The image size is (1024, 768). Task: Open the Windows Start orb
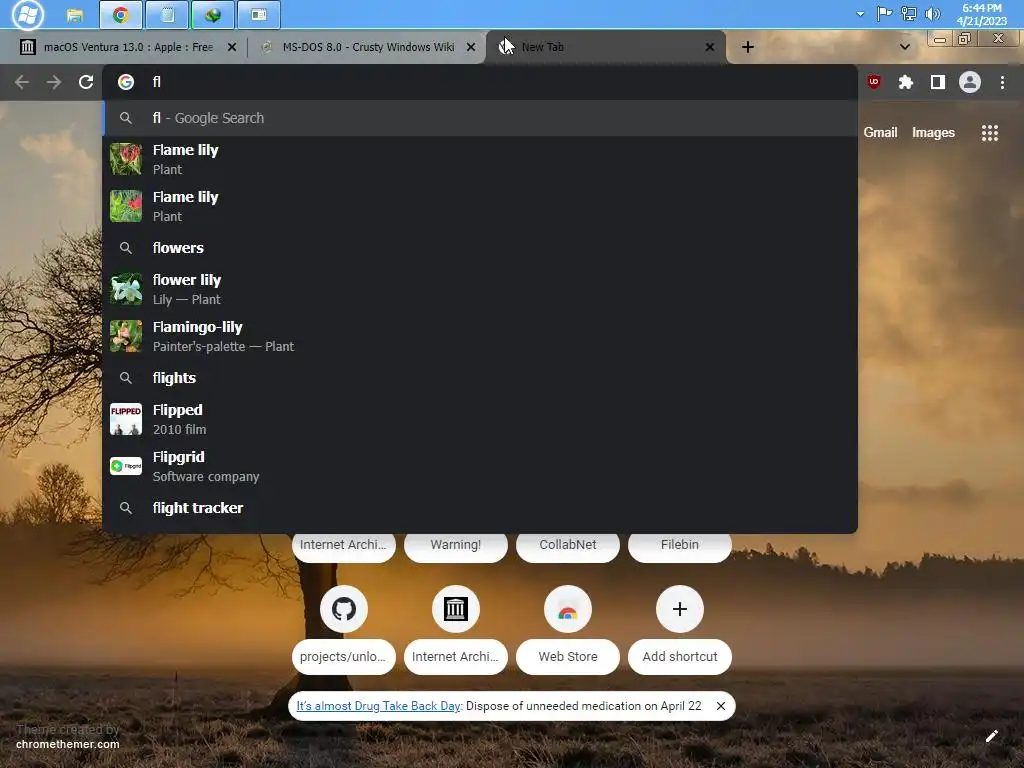click(27, 14)
